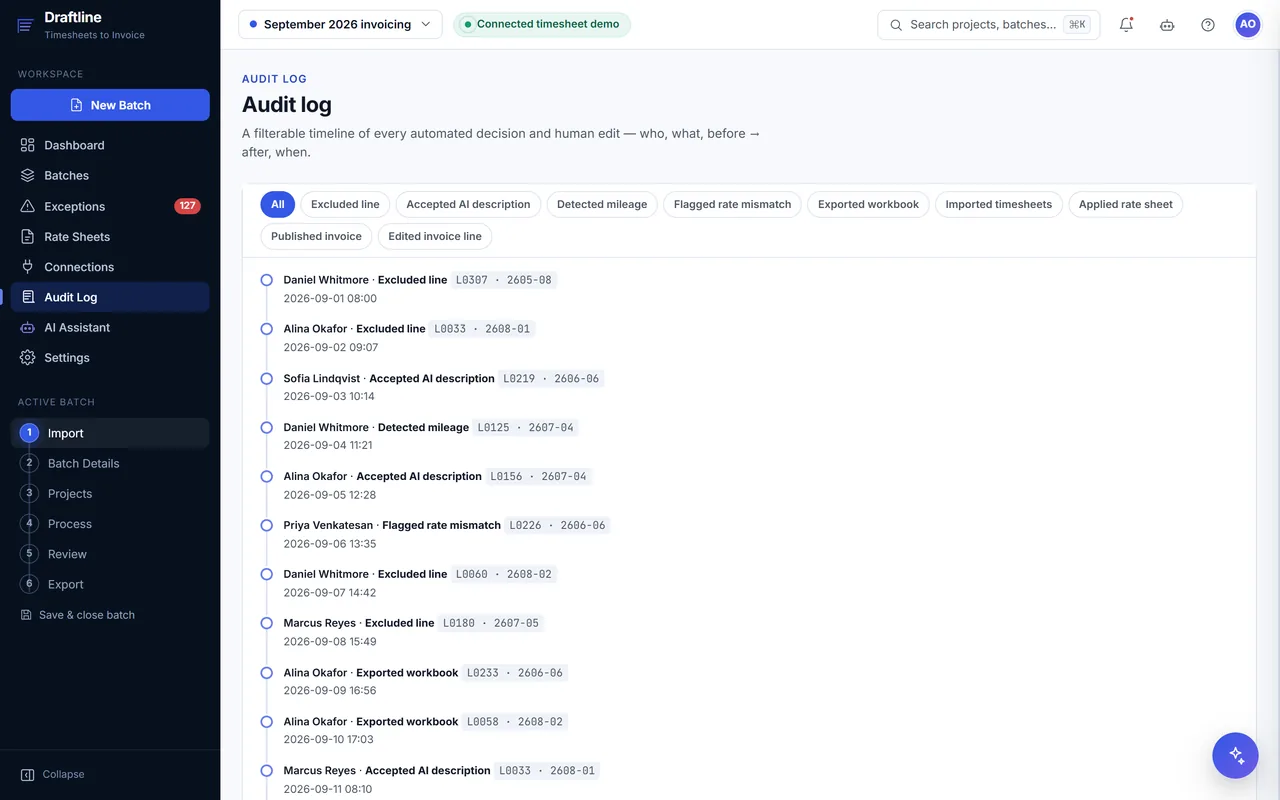Screen dimensions: 1280x800
Task: Click the 127 exceptions count badge
Action: 187,206
